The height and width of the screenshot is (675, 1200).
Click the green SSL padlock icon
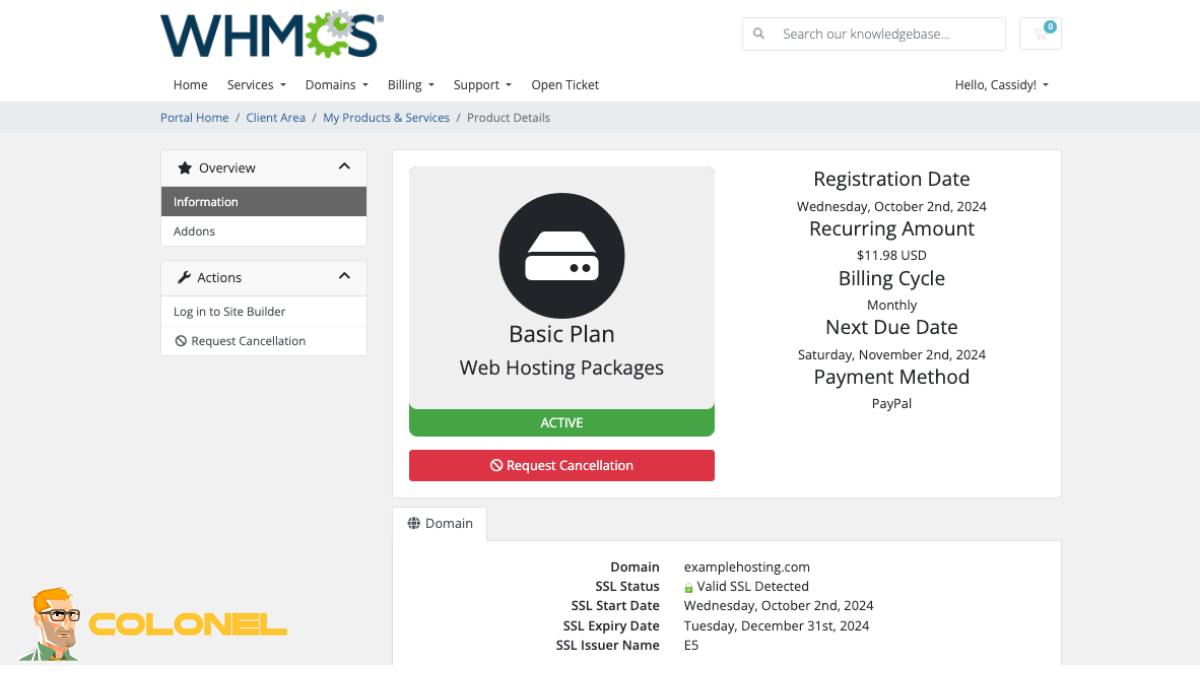click(x=688, y=586)
